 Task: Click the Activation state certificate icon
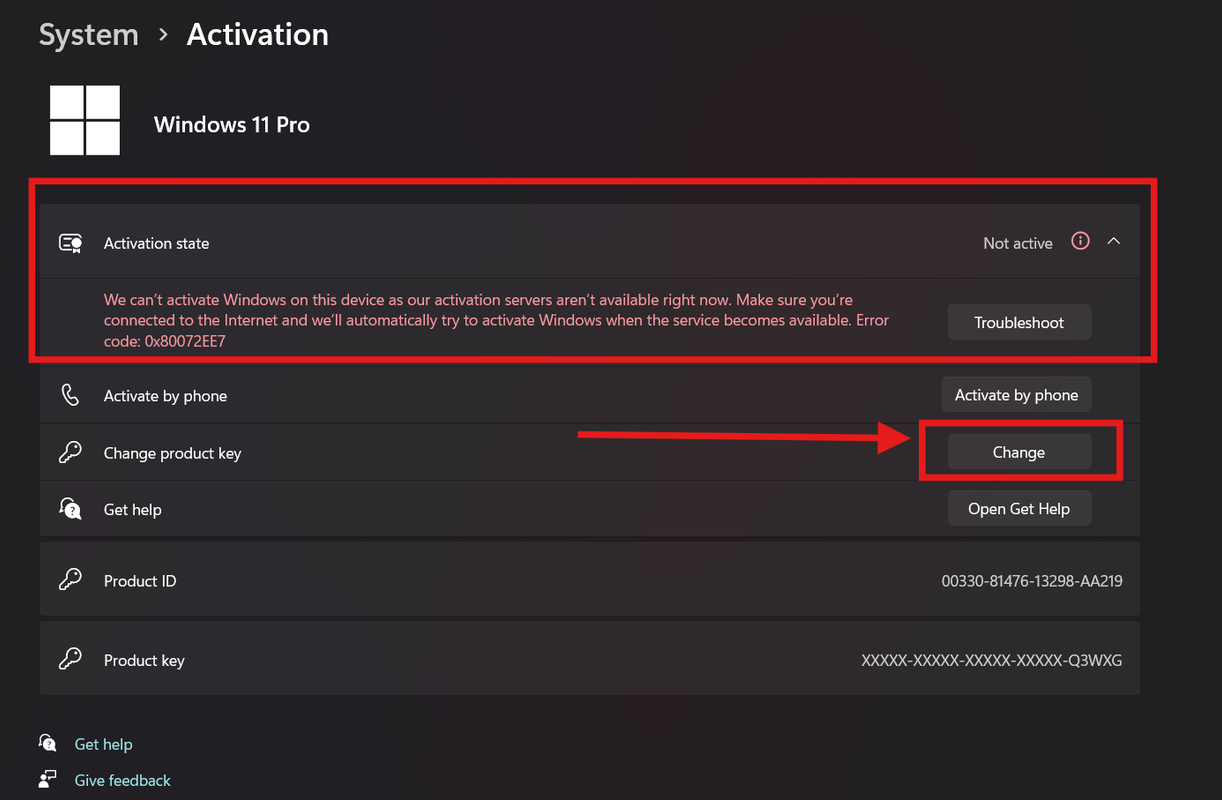70,243
